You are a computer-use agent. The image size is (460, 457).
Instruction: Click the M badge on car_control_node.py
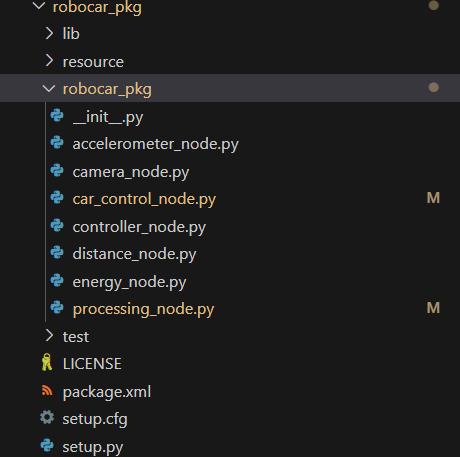[x=433, y=198]
